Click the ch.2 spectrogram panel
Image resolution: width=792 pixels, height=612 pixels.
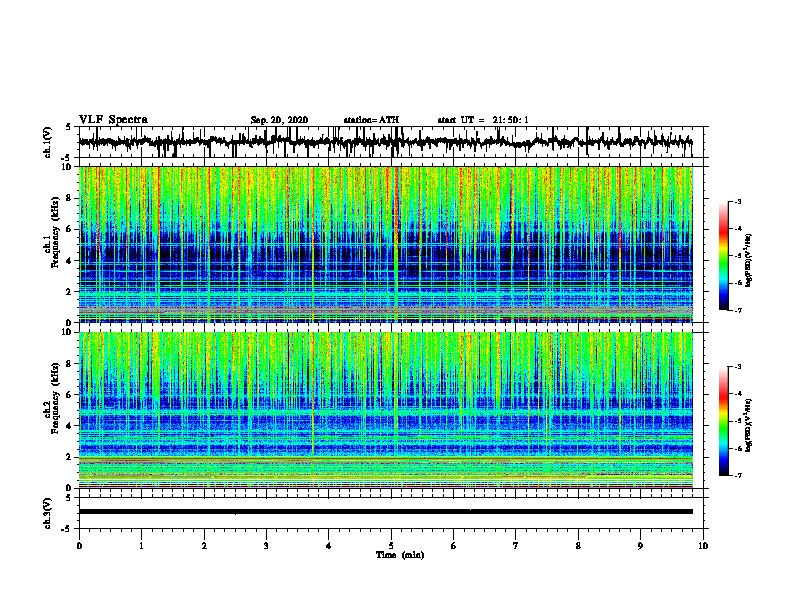coord(386,410)
